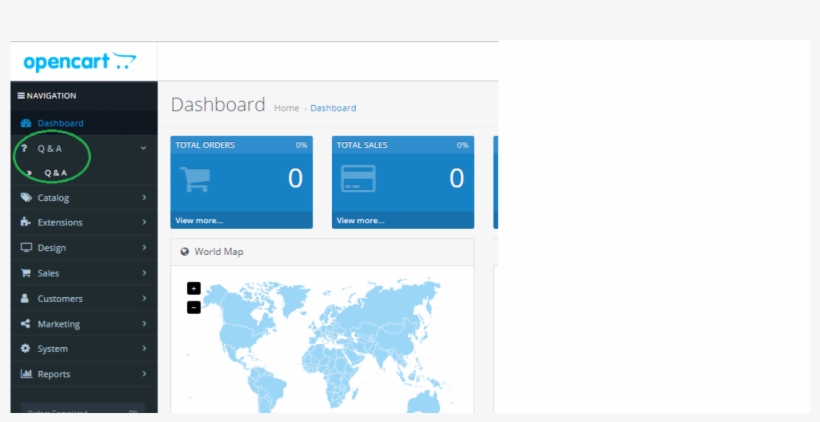
Task: Select the Q & A submenu item
Action: pyautogui.click(x=56, y=173)
